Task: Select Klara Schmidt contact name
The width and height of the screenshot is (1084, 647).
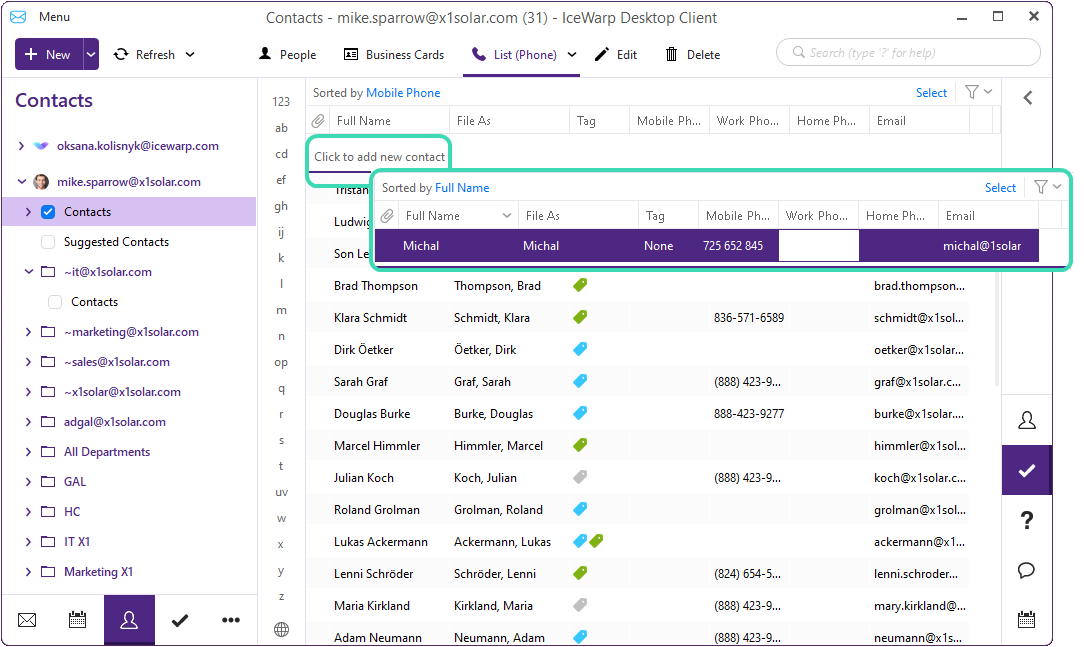Action: pos(371,318)
